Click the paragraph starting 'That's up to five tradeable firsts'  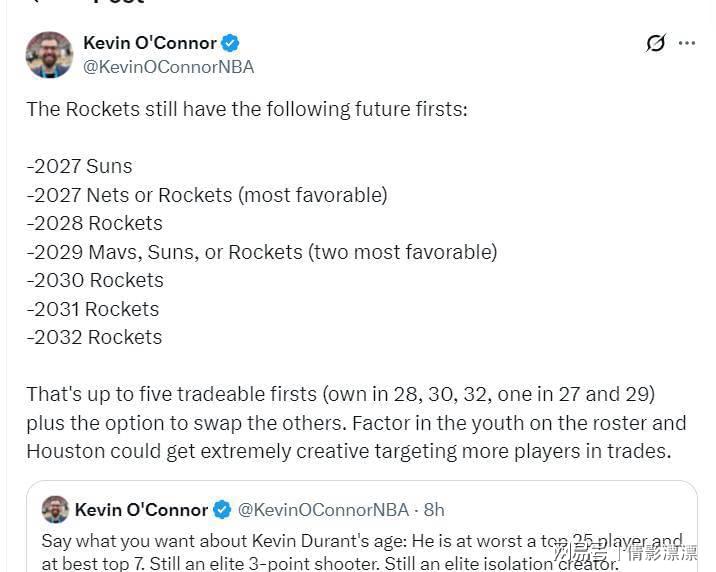coord(356,423)
